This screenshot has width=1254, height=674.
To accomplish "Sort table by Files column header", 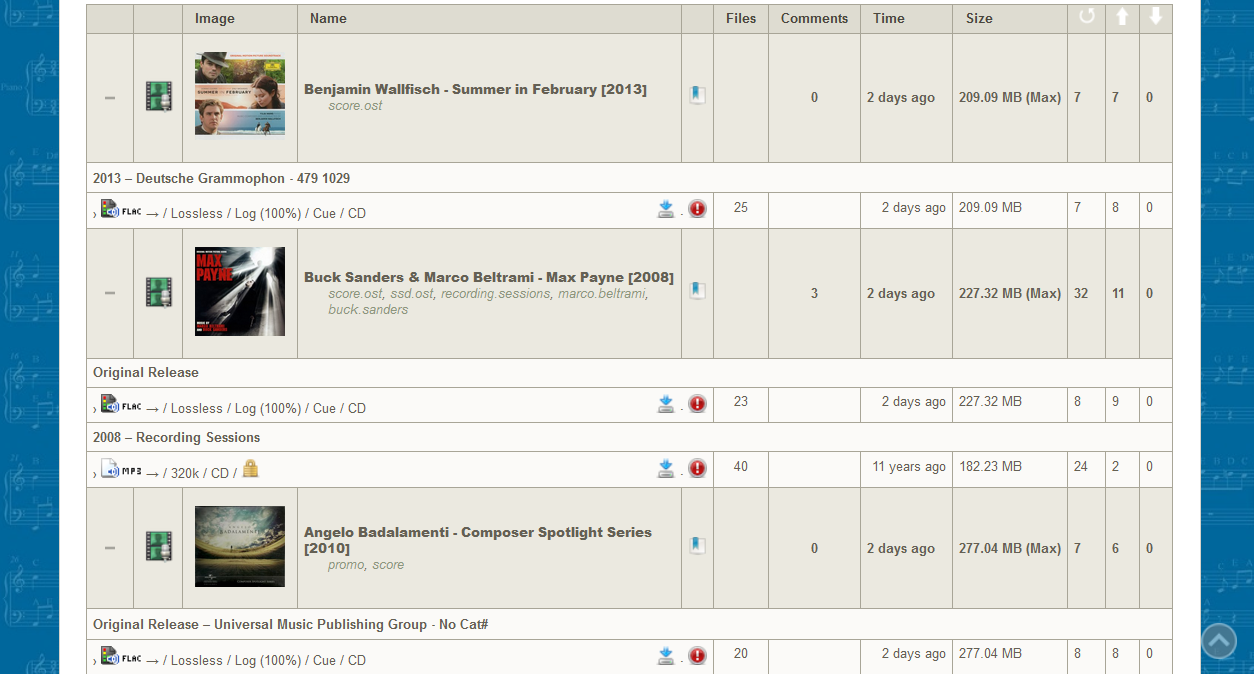I will (x=741, y=18).
